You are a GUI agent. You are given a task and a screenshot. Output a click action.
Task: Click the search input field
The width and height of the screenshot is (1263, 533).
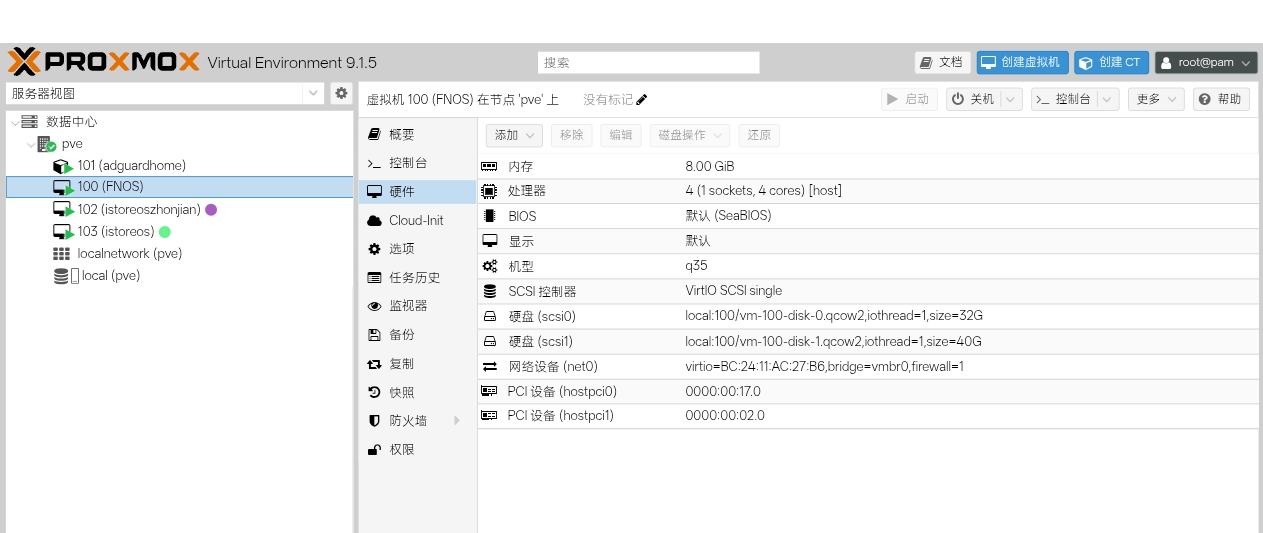tap(648, 62)
